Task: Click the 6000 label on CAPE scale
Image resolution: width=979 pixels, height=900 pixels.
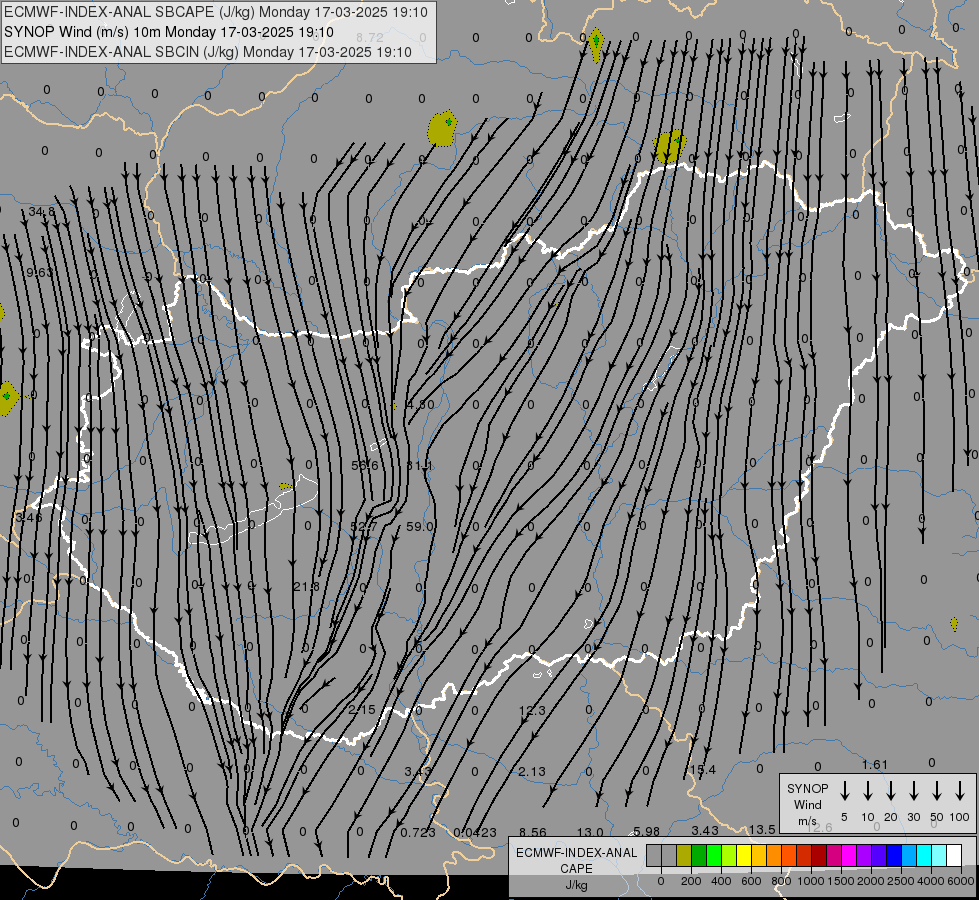Action: click(960, 881)
